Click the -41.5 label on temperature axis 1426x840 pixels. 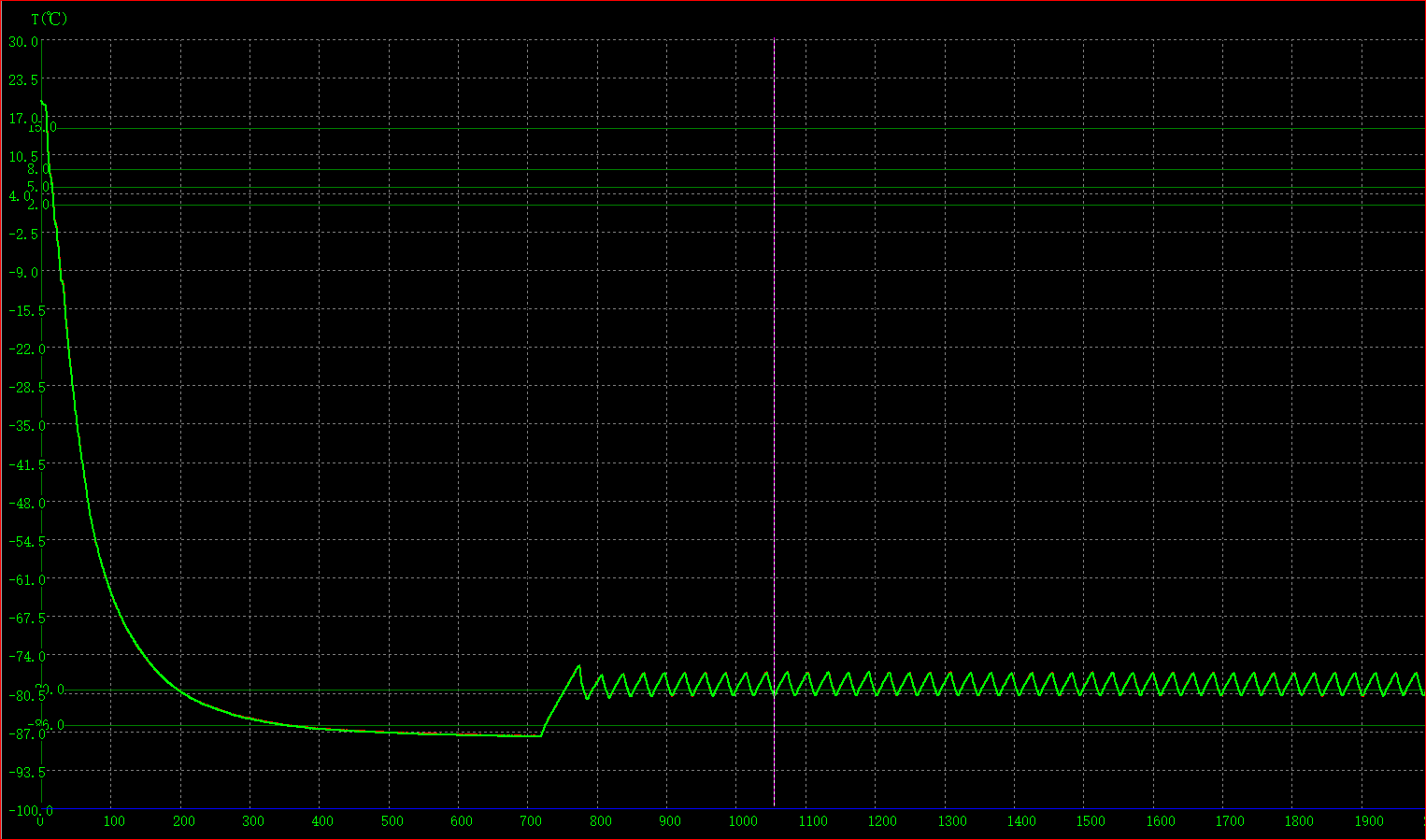(x=25, y=464)
